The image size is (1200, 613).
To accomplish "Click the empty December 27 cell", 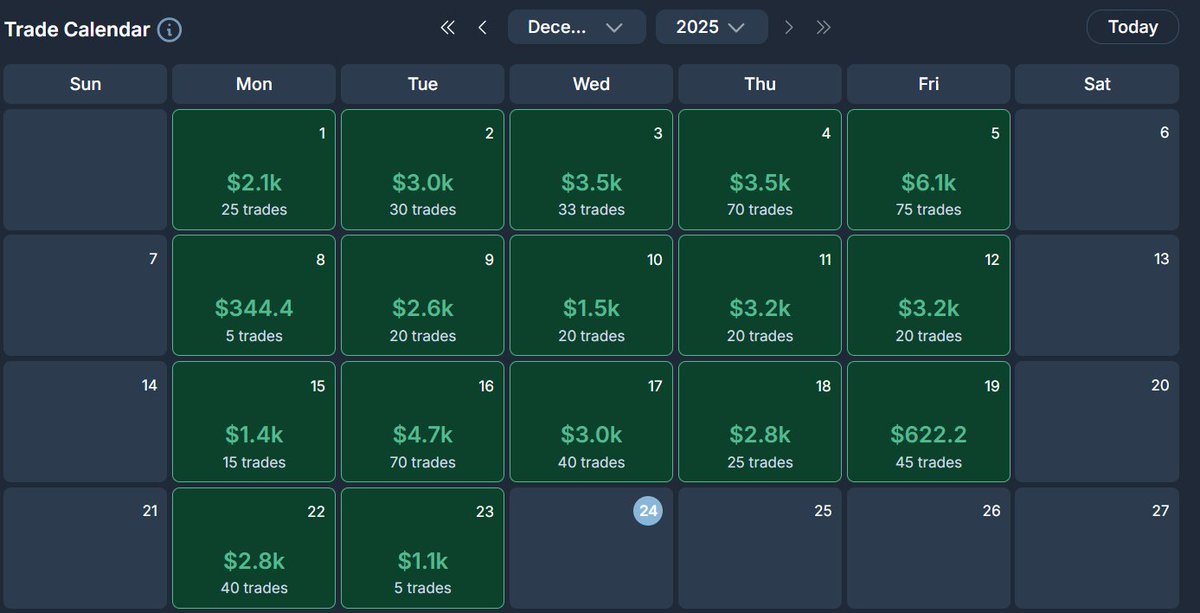I will coord(1097,548).
